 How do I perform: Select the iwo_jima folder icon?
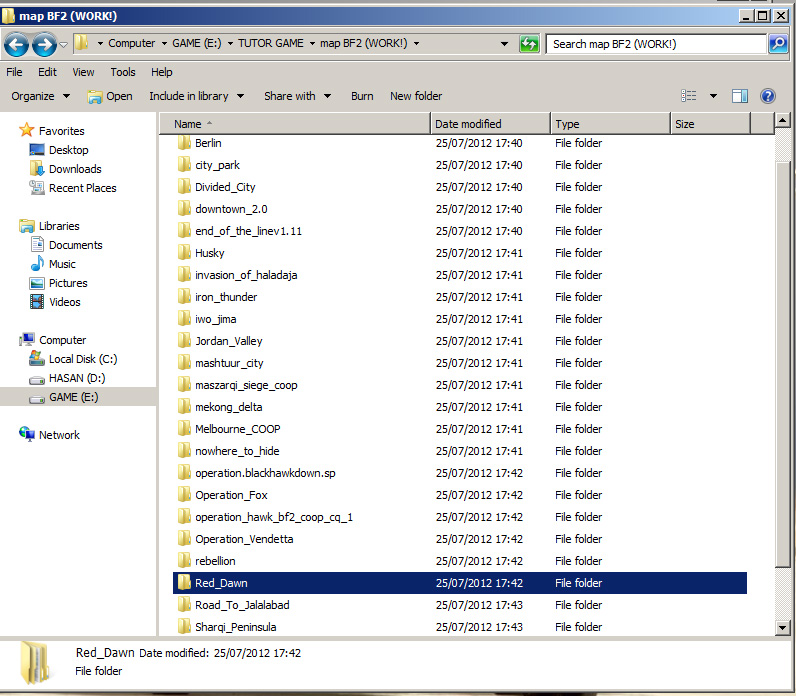tap(184, 319)
